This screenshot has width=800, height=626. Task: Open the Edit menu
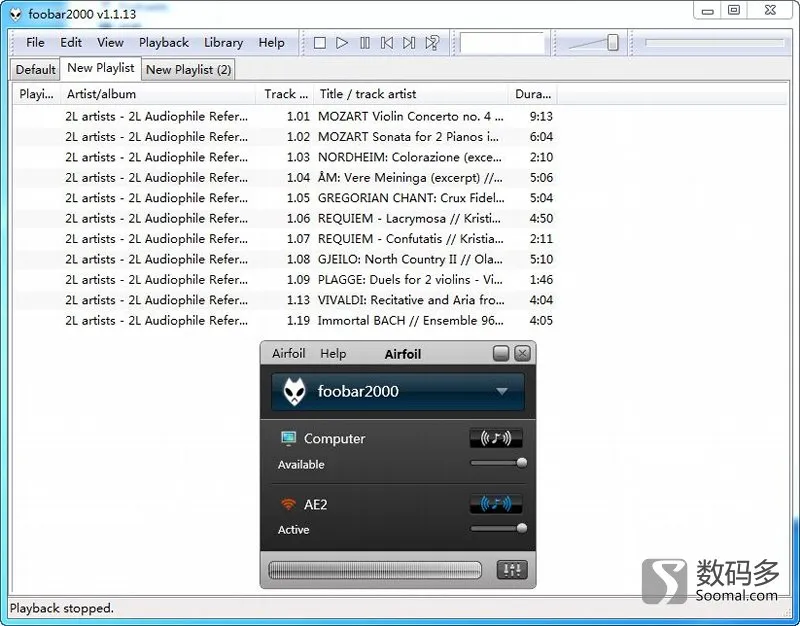[x=71, y=42]
